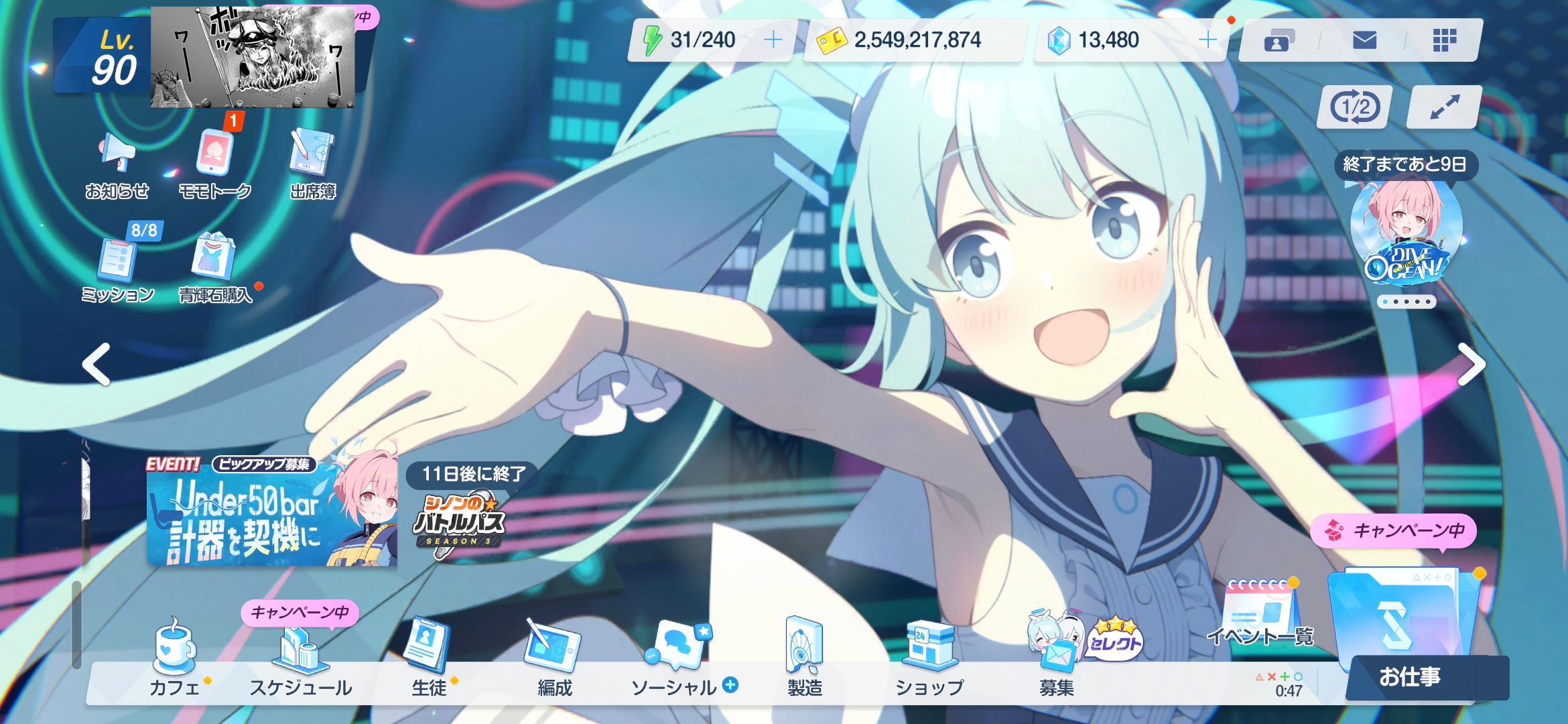
Task: Tap the blue pyroxene gem icon
Action: click(x=1059, y=41)
